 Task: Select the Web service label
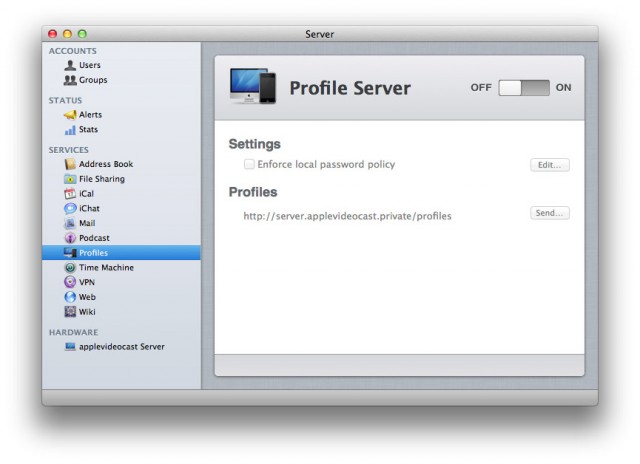(x=87, y=297)
